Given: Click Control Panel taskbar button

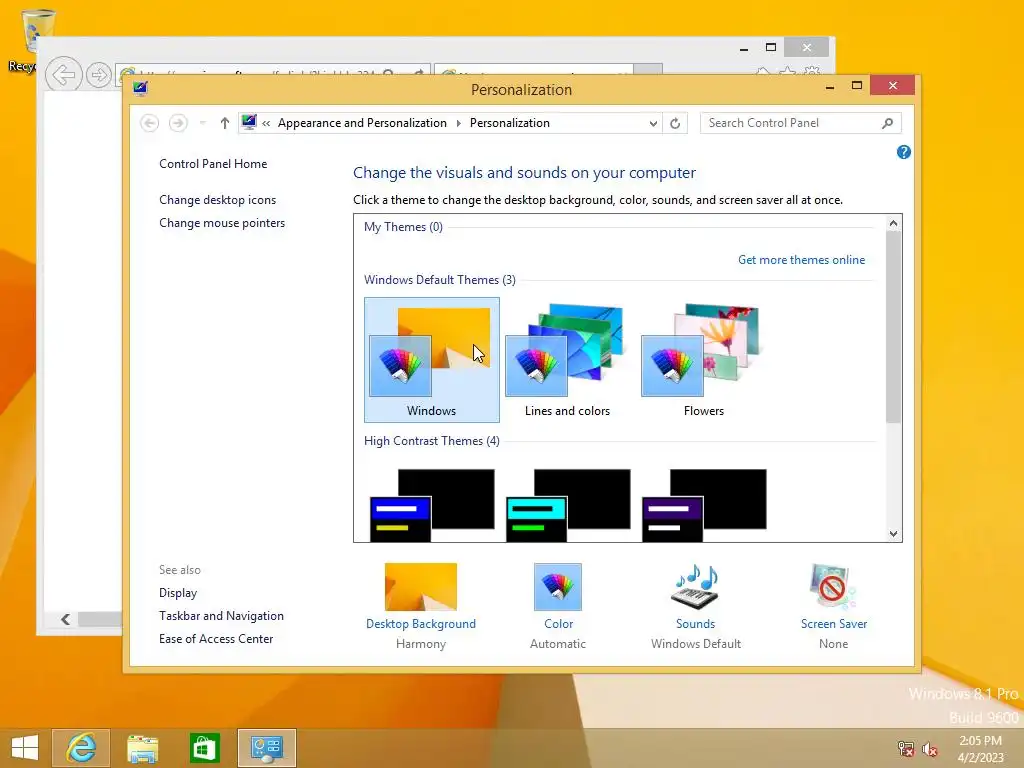Looking at the screenshot, I should [x=266, y=748].
